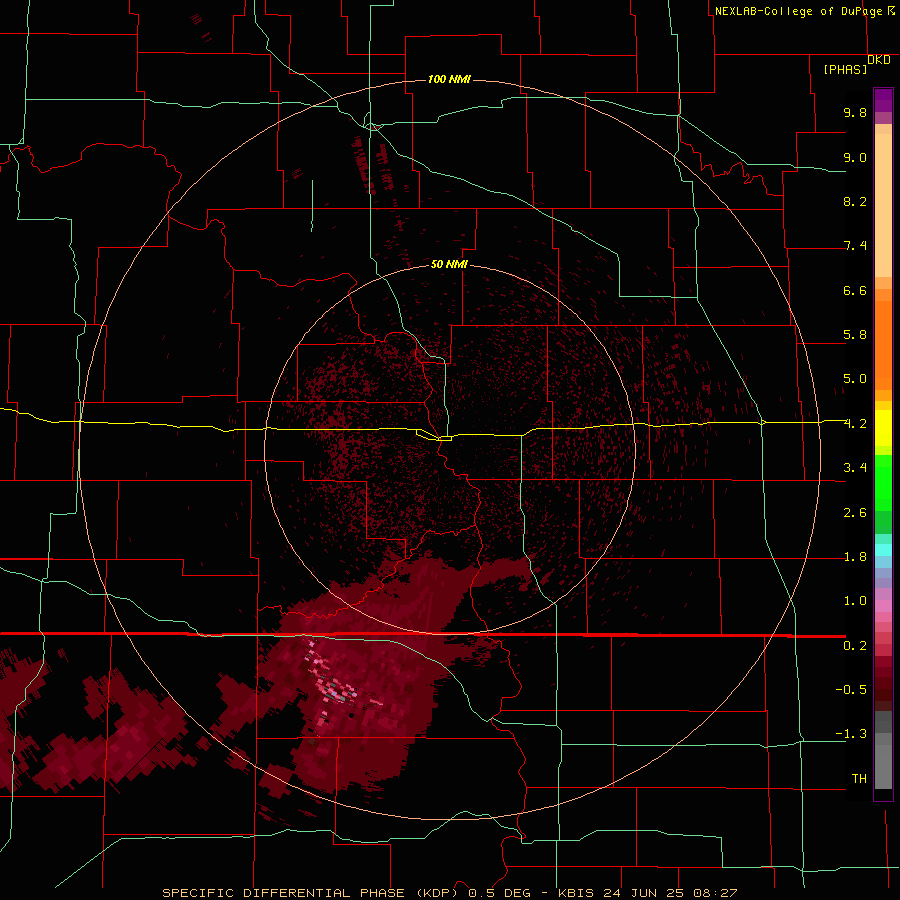
Task: Click the 1.8 value on the color scale
Action: 855,557
